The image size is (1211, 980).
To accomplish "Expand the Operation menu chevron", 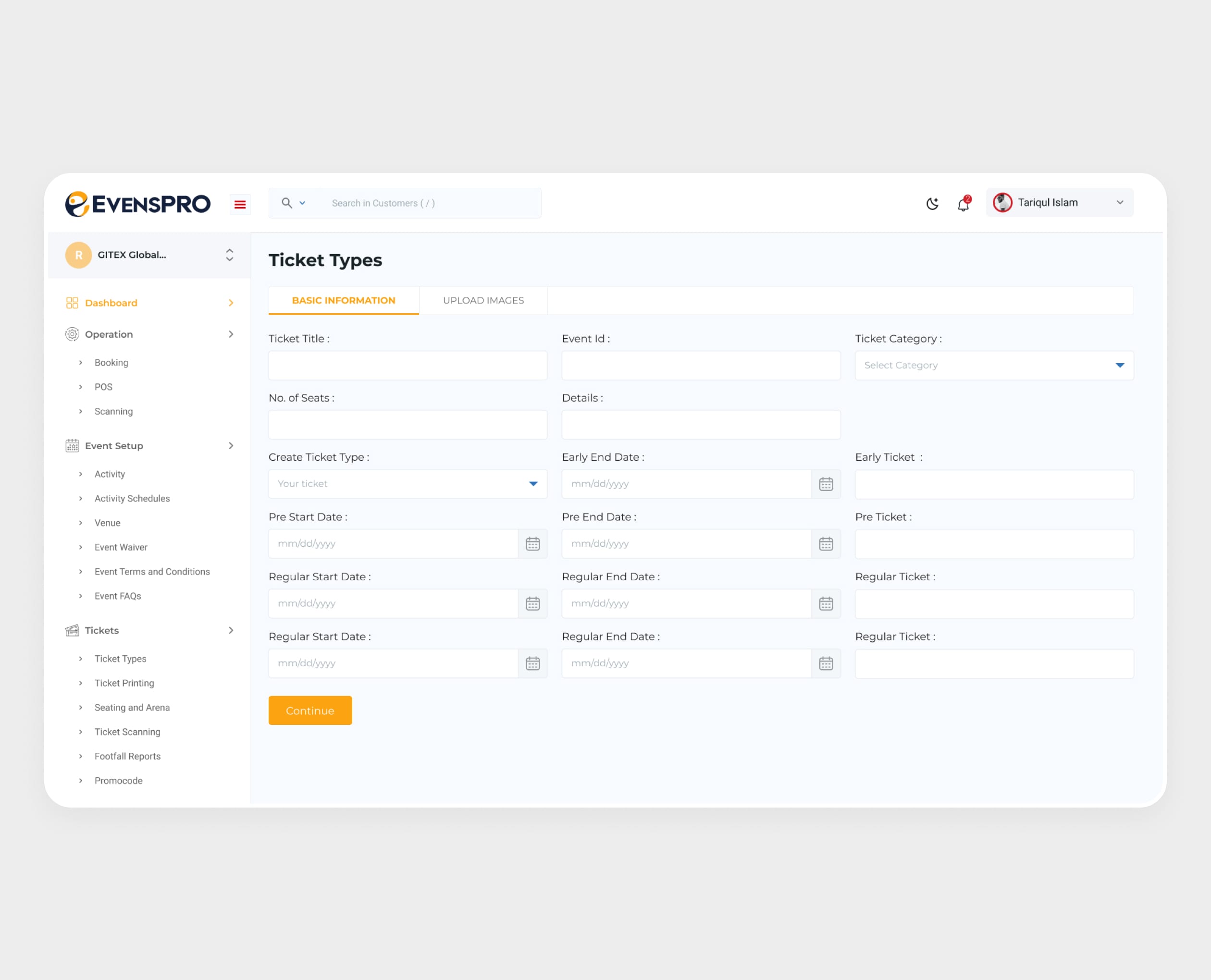I will (231, 334).
